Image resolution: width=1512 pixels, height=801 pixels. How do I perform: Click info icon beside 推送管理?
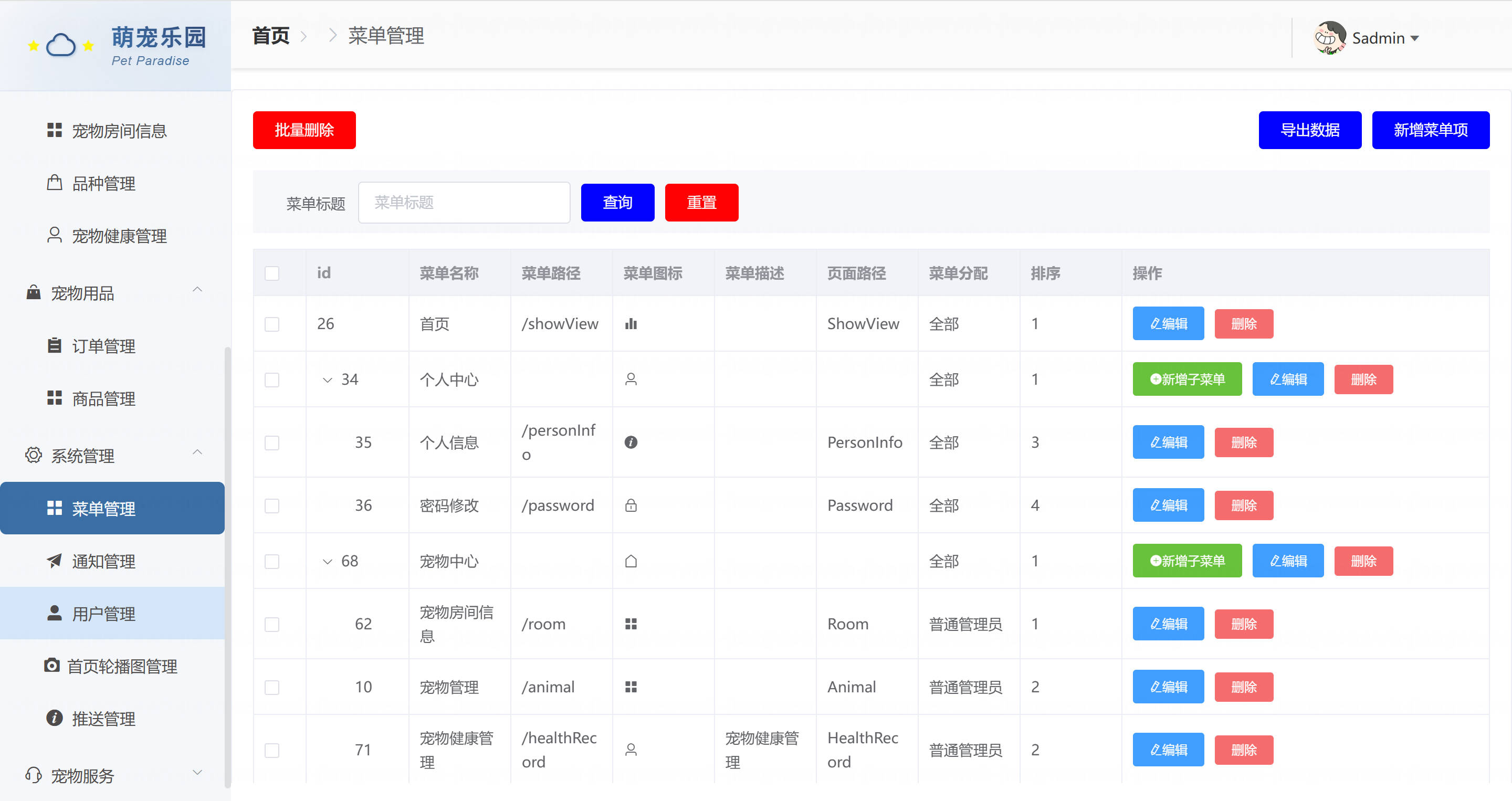coord(55,718)
